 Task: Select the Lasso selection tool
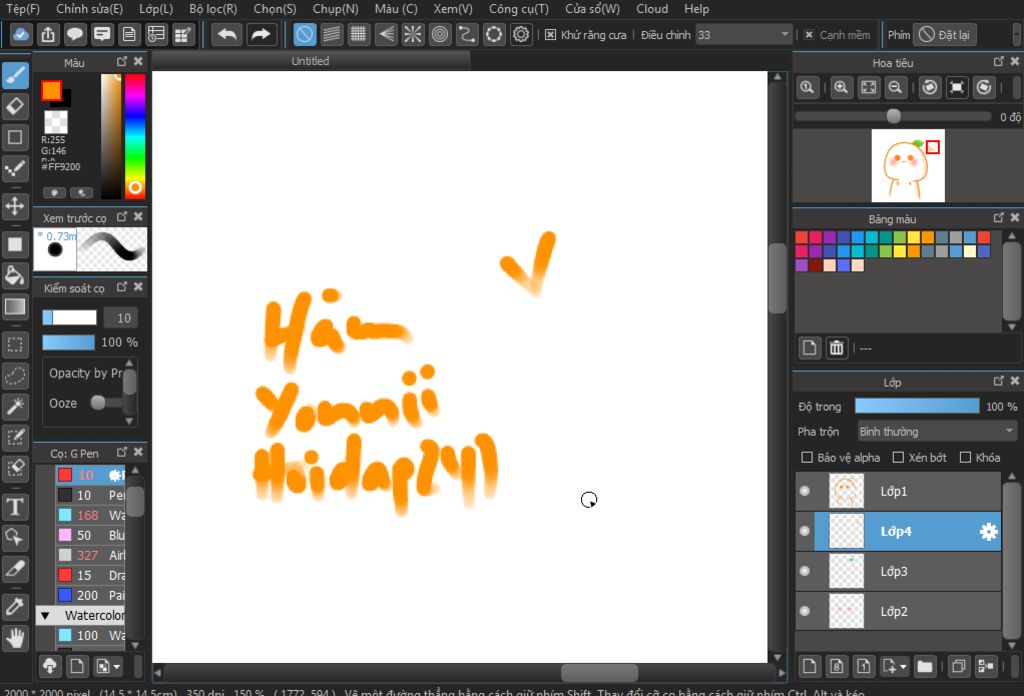pos(15,375)
